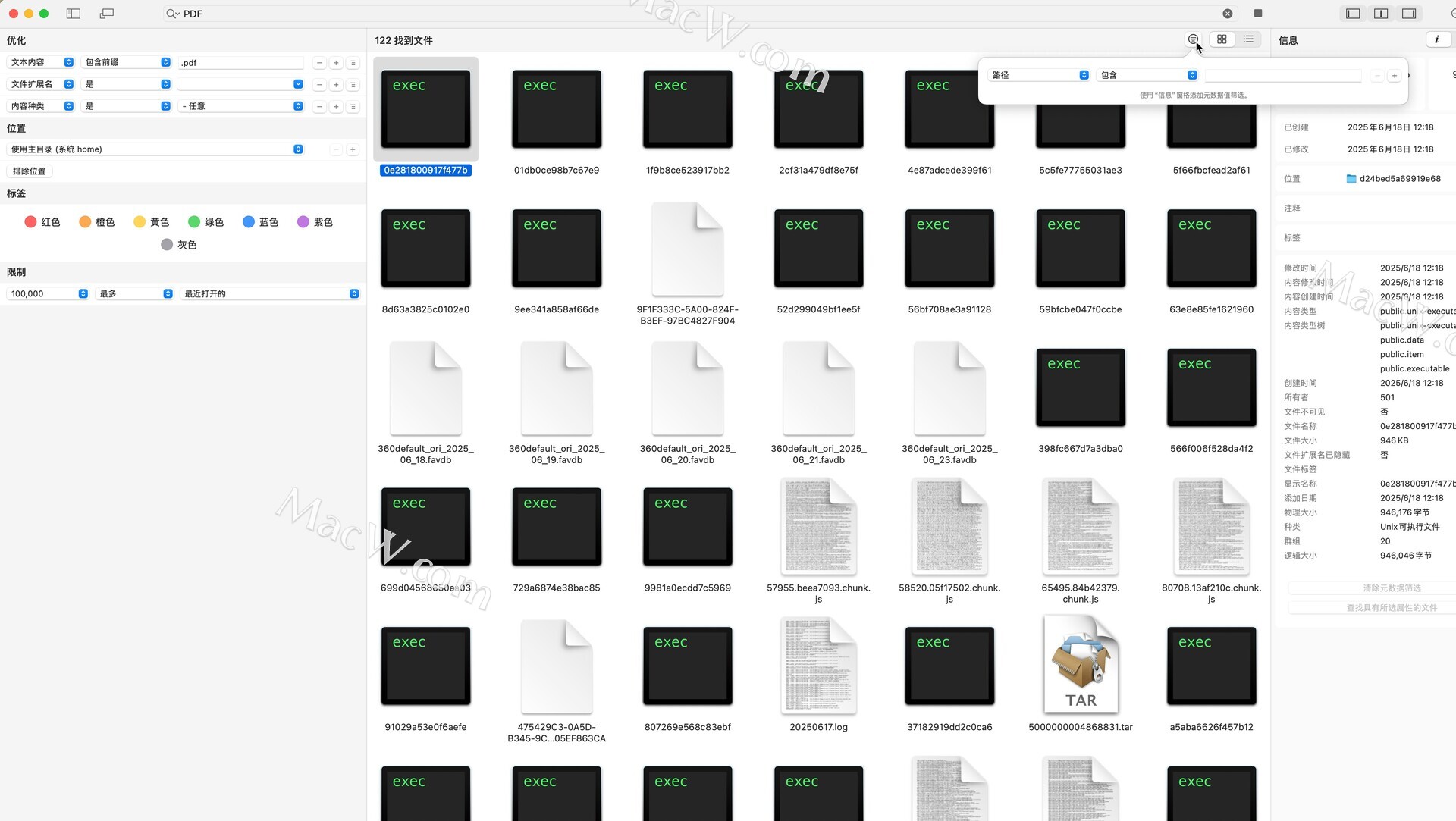Click the 946 KB file size value
This screenshot has height=821, width=1456.
[1394, 441]
